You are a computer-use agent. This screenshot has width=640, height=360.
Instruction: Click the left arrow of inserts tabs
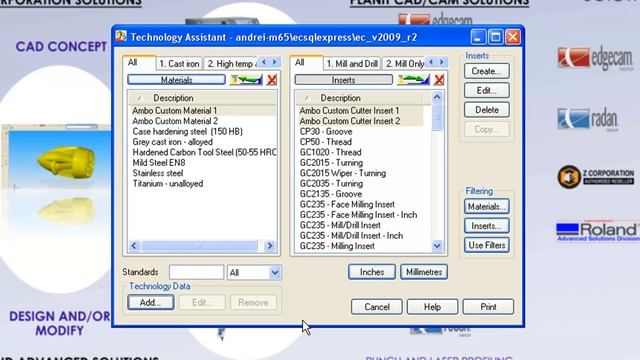(431, 62)
